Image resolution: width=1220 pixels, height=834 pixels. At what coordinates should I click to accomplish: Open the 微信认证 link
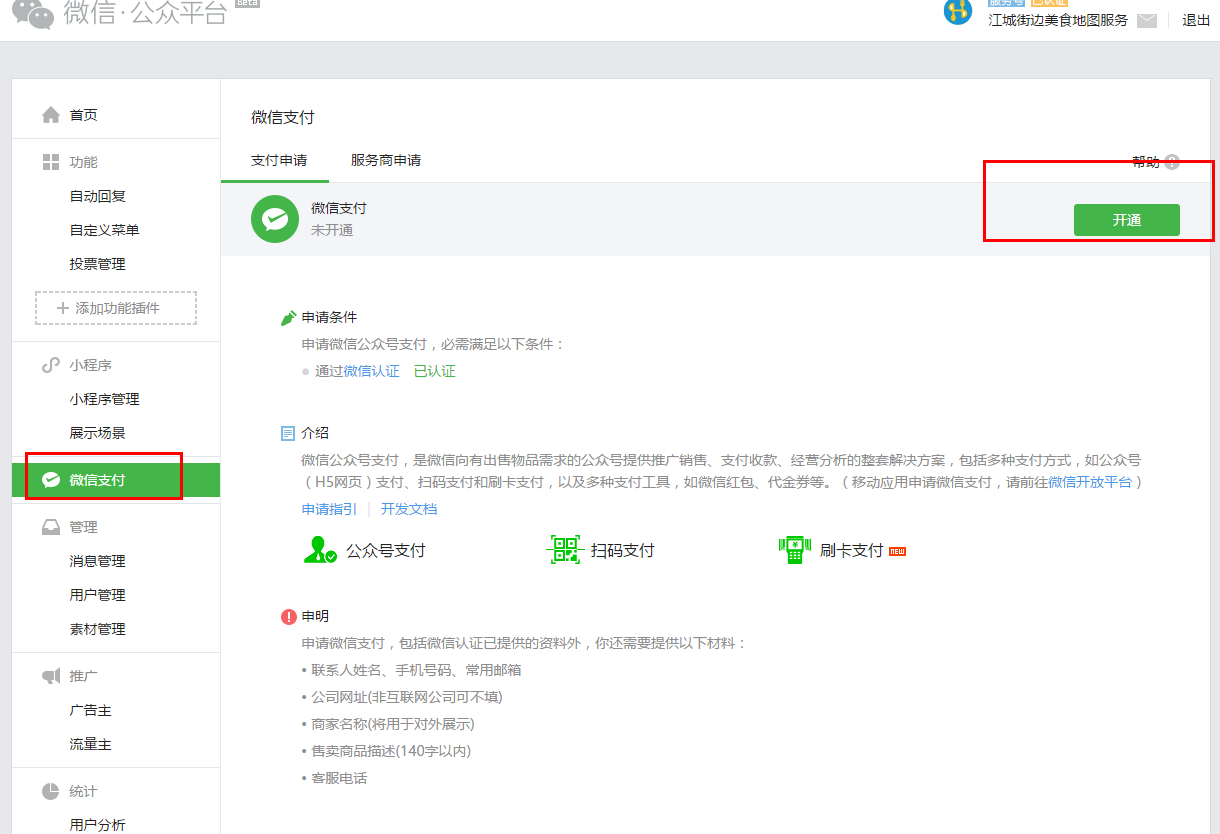coord(371,371)
